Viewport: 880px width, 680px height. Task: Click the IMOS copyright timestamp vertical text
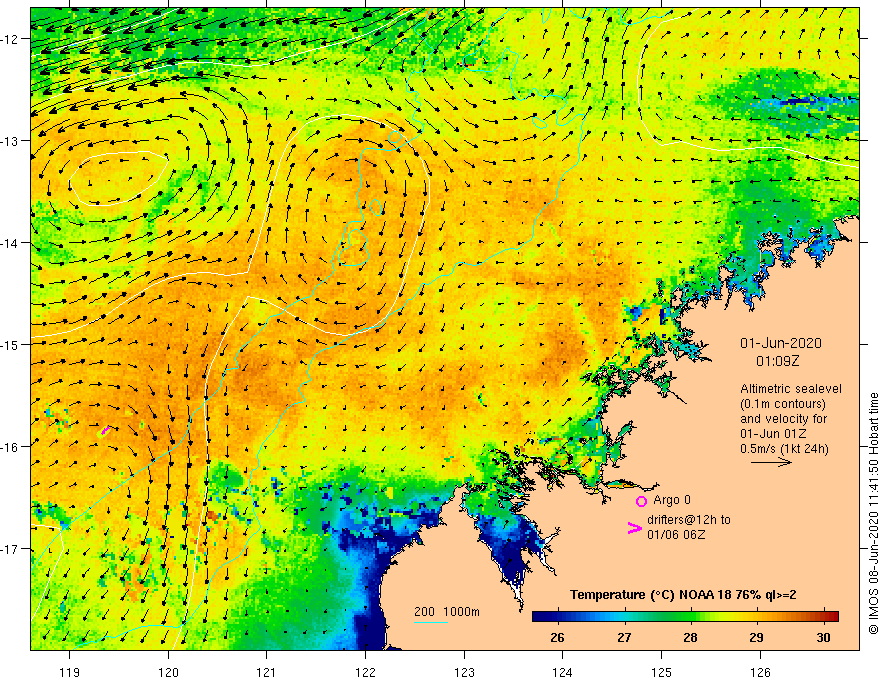coord(873,513)
